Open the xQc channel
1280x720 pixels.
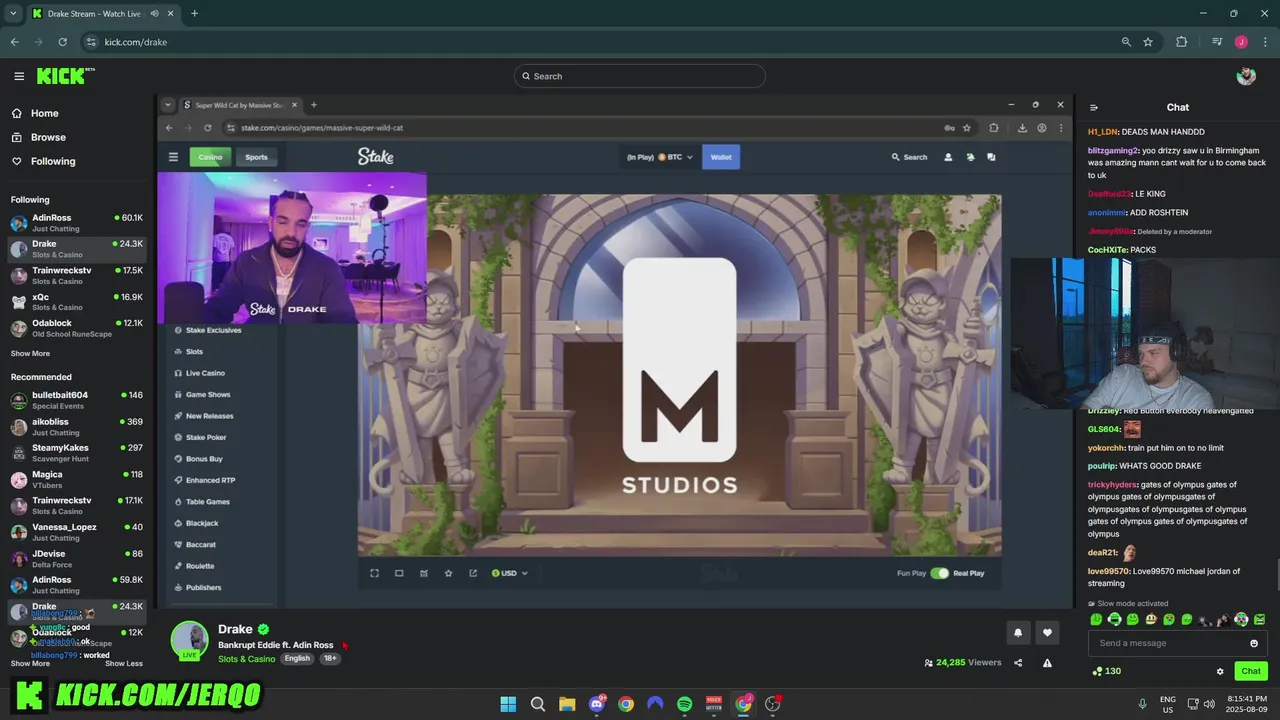coord(77,302)
